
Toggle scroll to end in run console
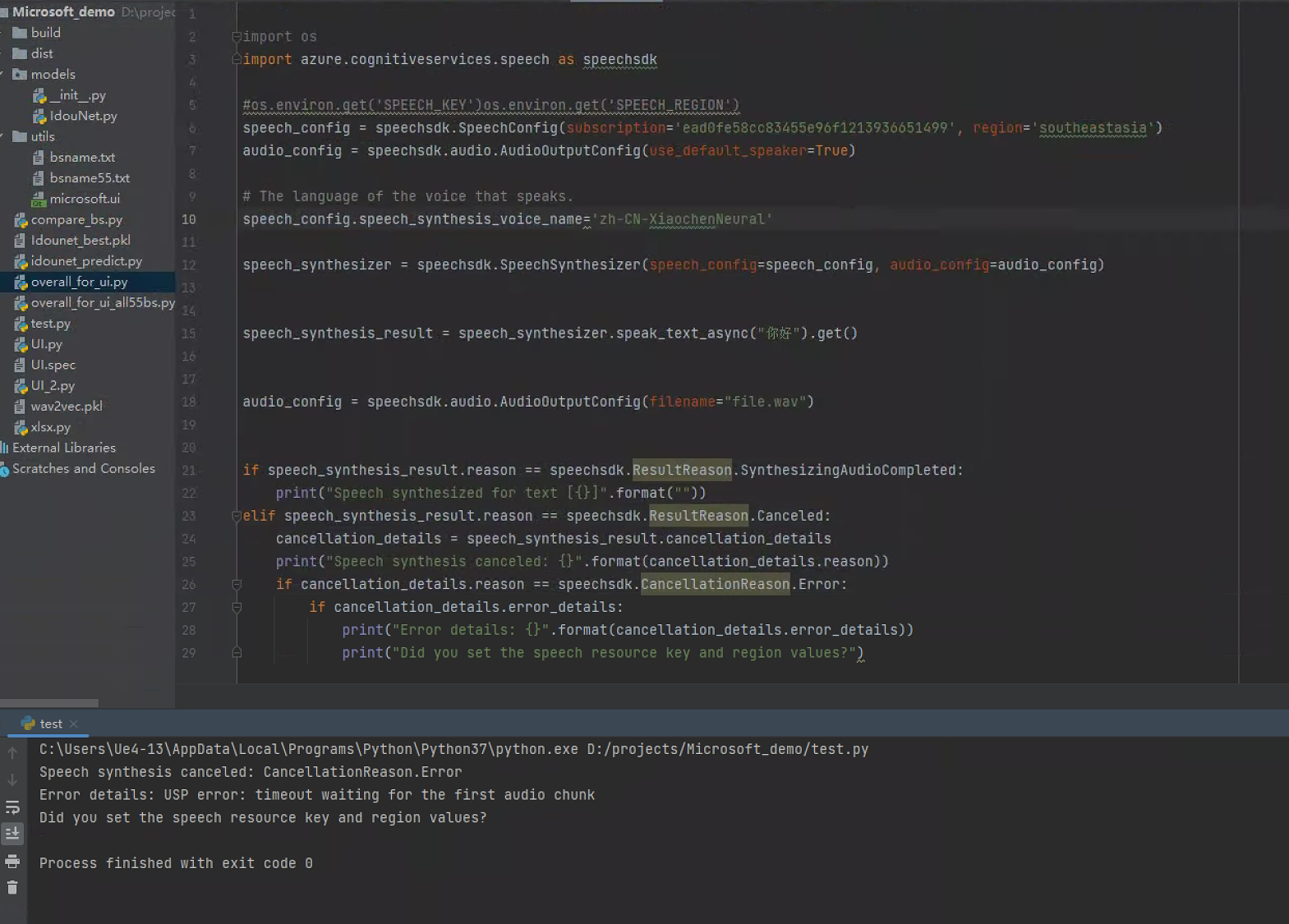pyautogui.click(x=12, y=834)
